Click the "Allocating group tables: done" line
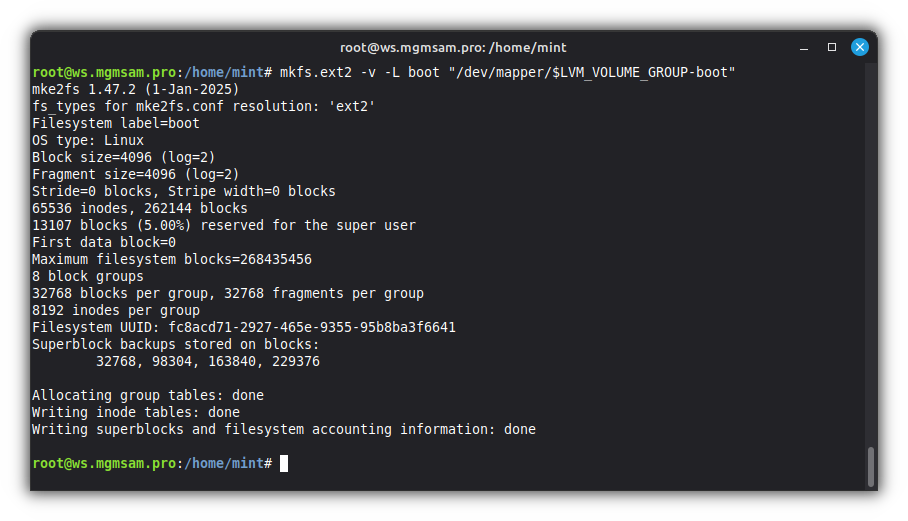The height and width of the screenshot is (521, 908). [x=147, y=395]
